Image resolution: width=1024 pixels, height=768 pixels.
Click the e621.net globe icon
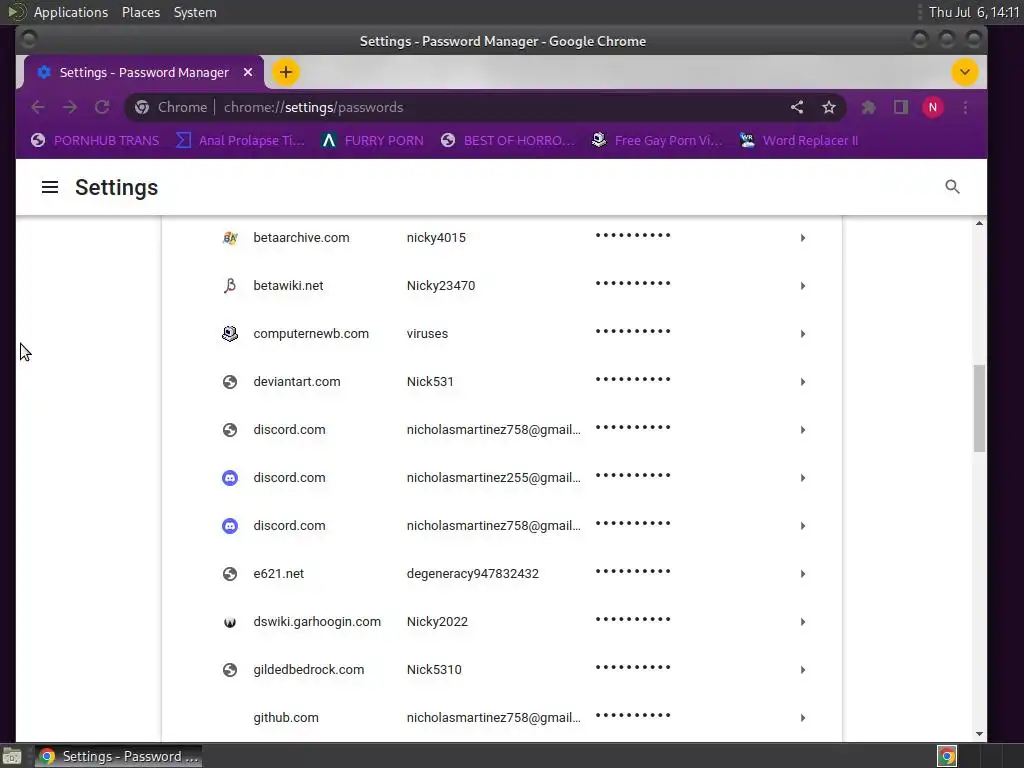(x=230, y=573)
